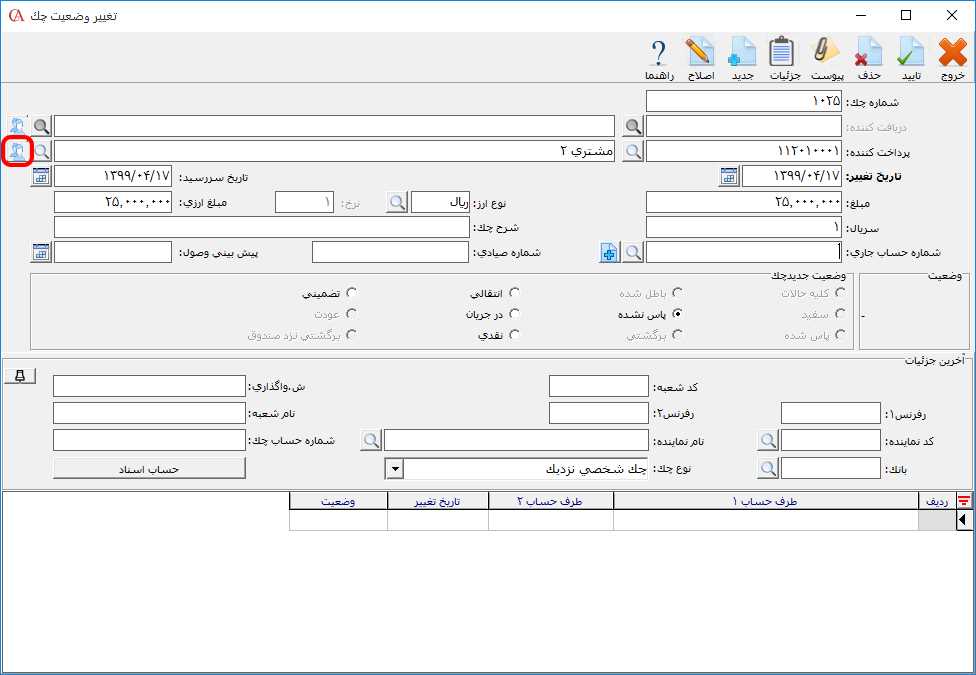Click the طرف حساب ۱ column header
Image resolution: width=976 pixels, height=675 pixels.
point(766,501)
